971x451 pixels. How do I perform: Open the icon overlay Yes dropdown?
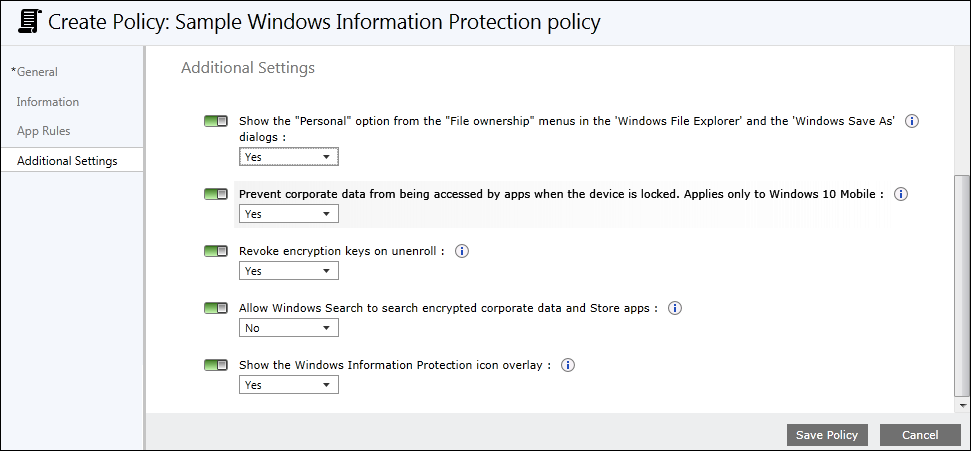point(289,385)
